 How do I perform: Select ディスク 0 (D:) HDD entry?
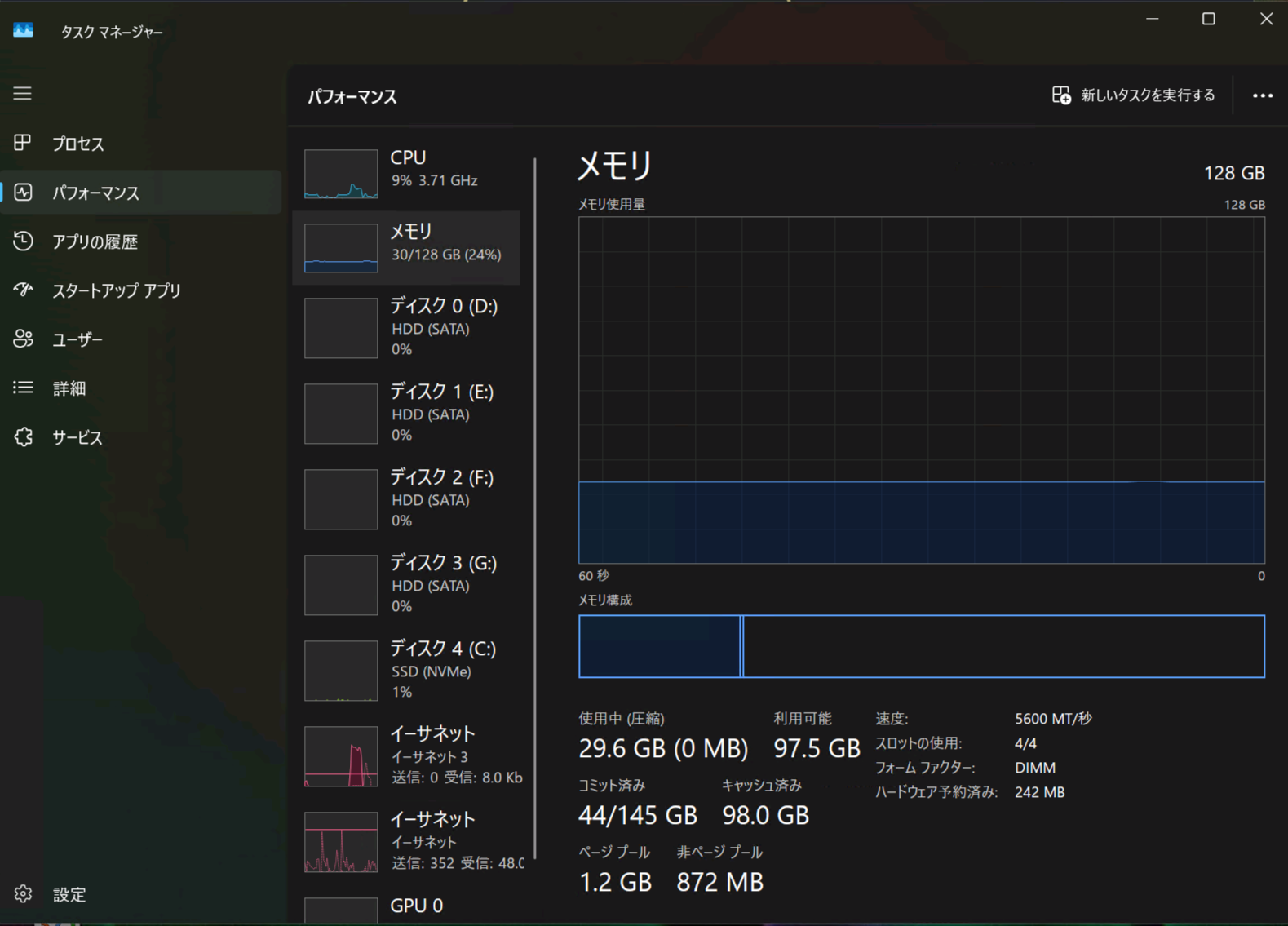click(406, 327)
